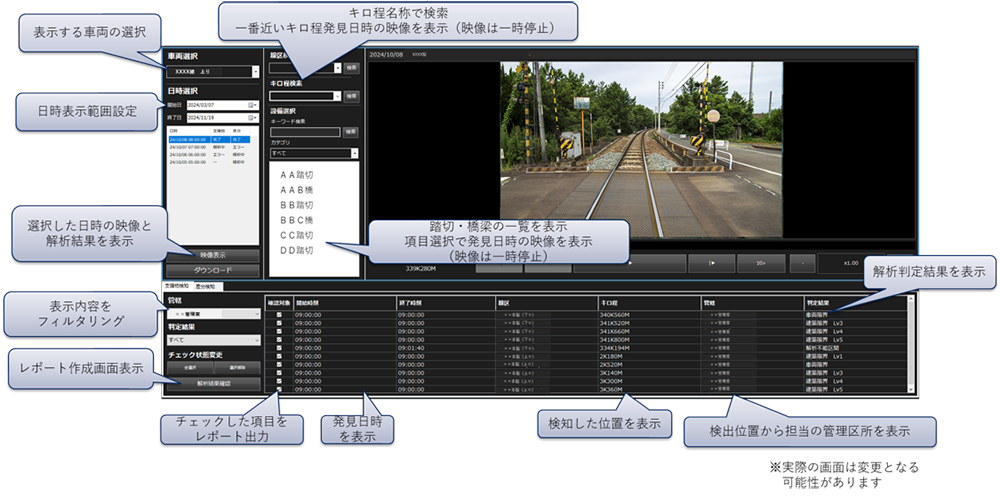Click the frame step forward playback button
This screenshot has width=1000, height=498.
tap(710, 263)
